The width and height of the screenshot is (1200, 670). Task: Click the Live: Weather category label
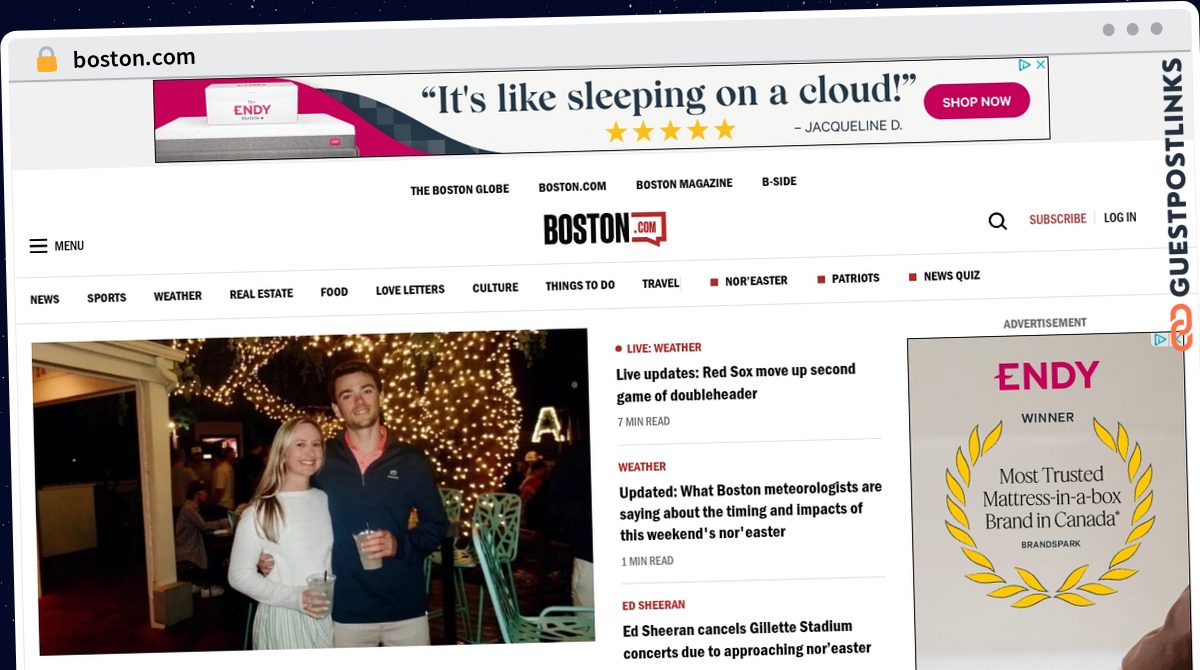point(664,348)
